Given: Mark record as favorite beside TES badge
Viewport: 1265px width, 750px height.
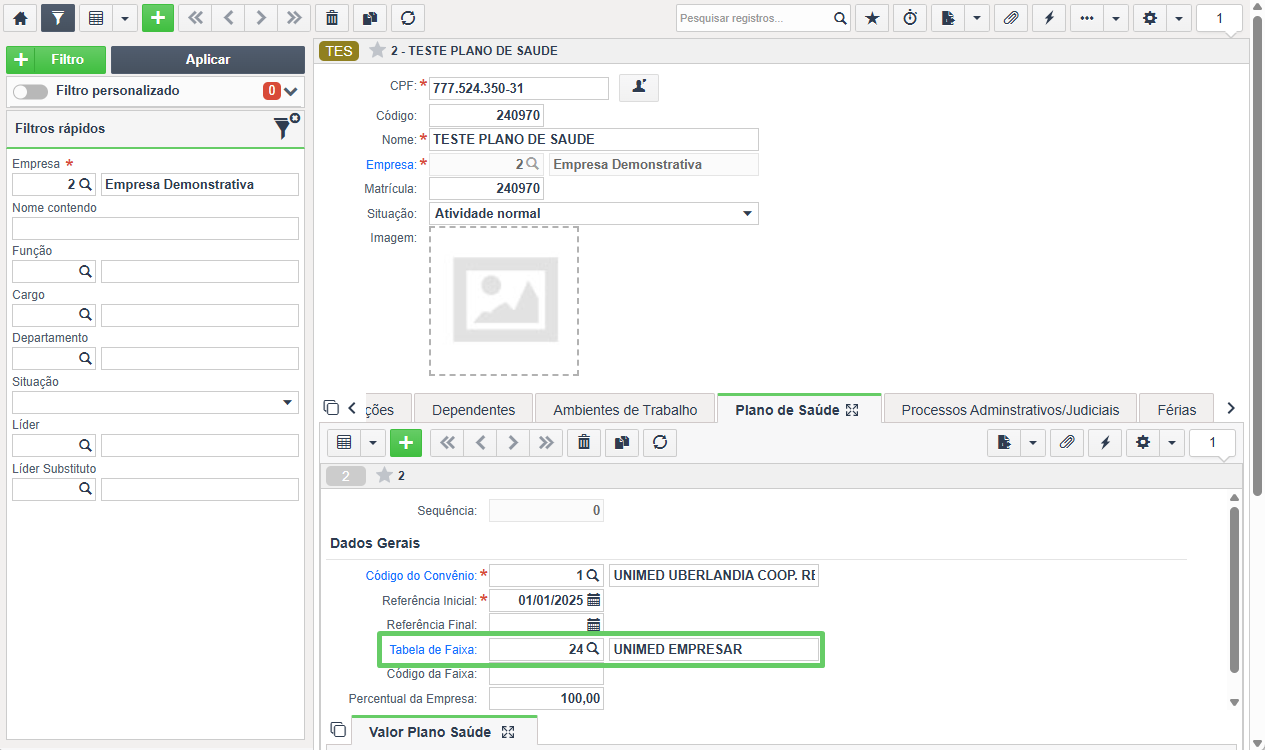Looking at the screenshot, I should pyautogui.click(x=377, y=50).
